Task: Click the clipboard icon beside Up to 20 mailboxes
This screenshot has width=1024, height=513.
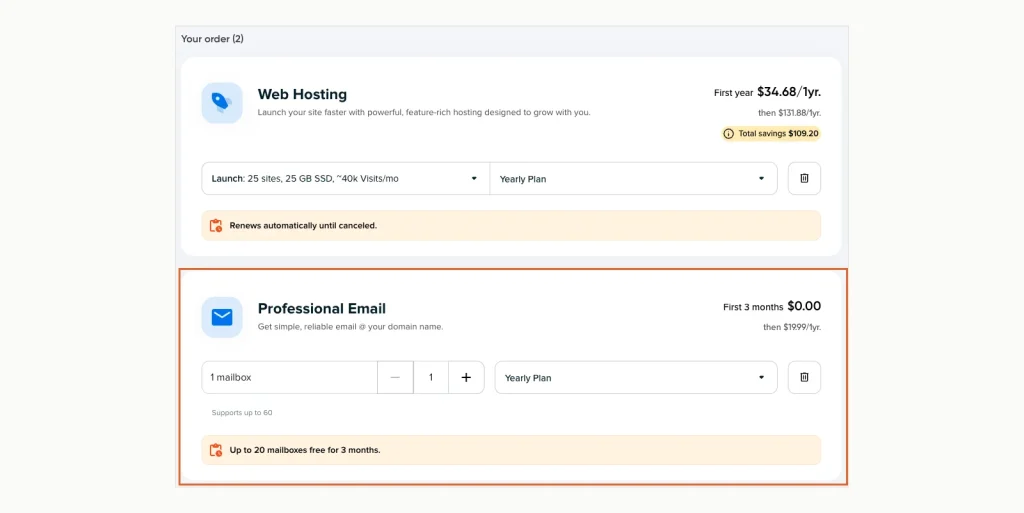Action: pyautogui.click(x=216, y=450)
